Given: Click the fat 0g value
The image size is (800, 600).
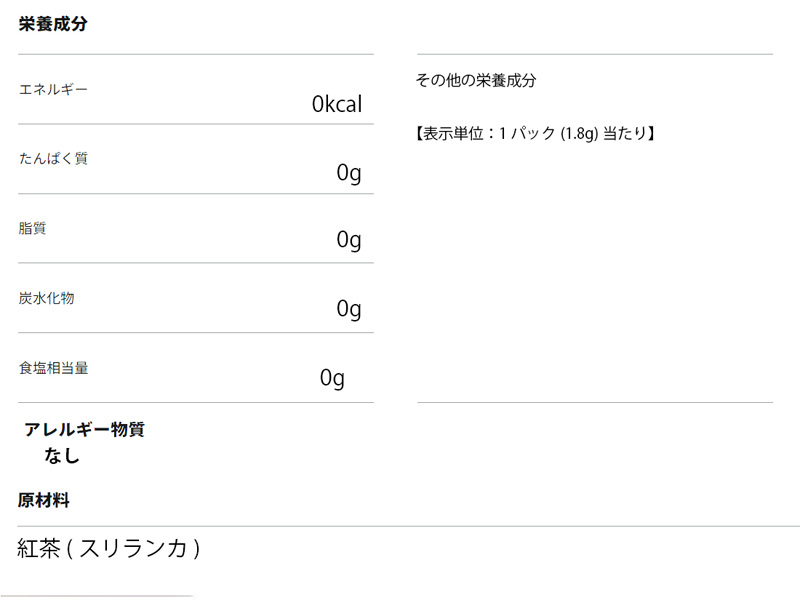Looking at the screenshot, I should tap(349, 240).
